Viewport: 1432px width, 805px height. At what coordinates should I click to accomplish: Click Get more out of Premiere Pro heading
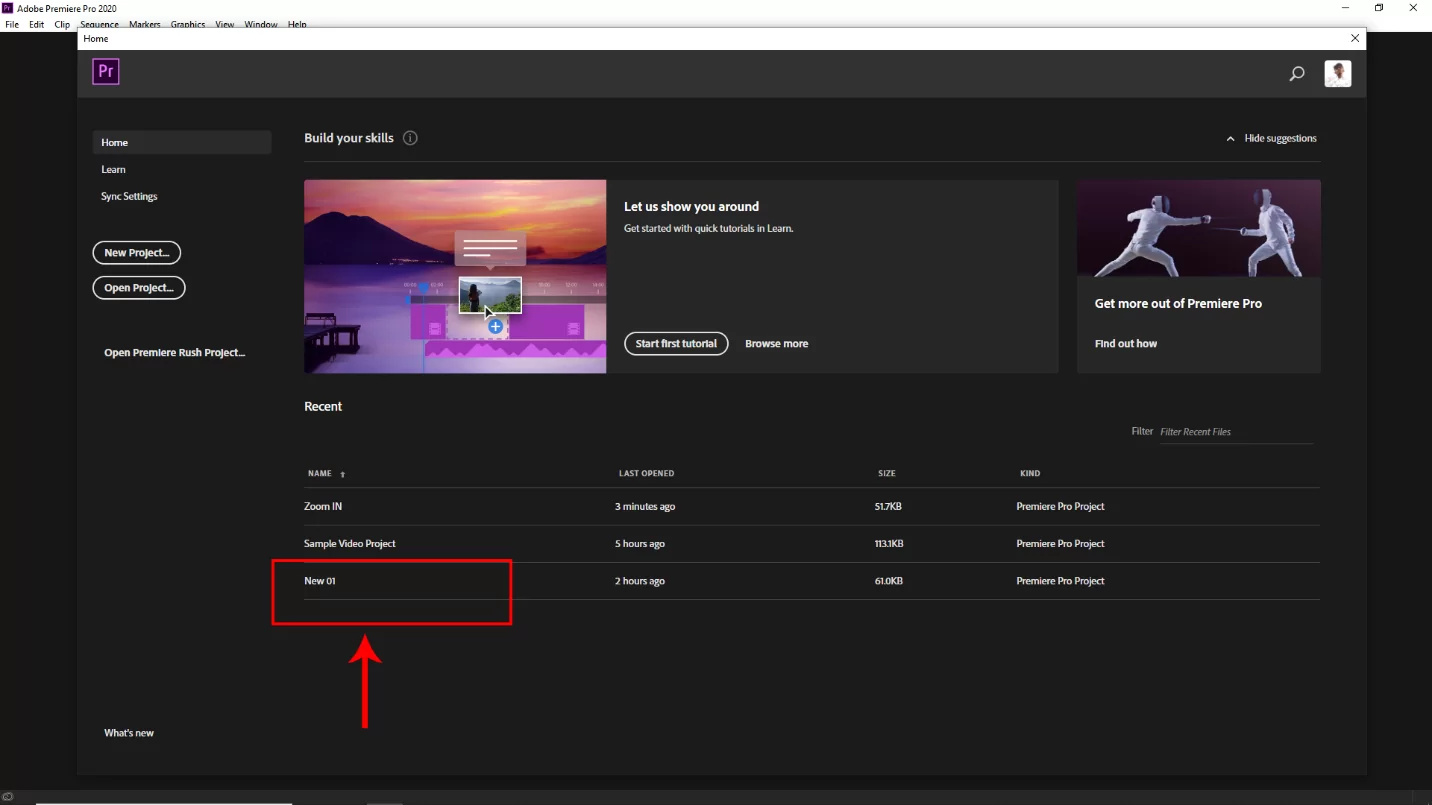pos(1178,303)
